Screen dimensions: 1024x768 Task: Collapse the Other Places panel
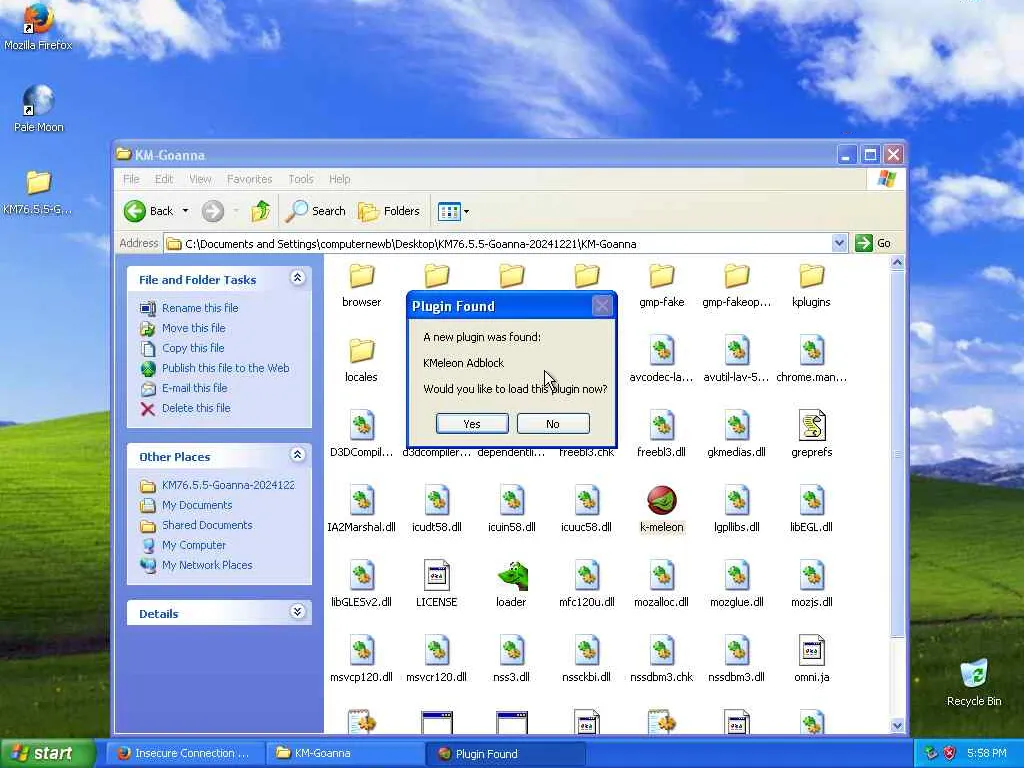pyautogui.click(x=297, y=455)
